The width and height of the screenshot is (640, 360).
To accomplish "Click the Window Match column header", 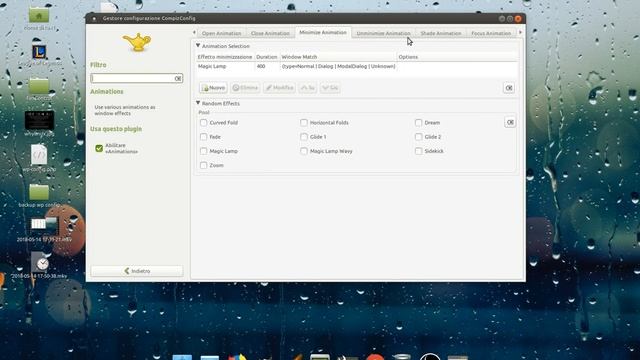I will [x=338, y=57].
